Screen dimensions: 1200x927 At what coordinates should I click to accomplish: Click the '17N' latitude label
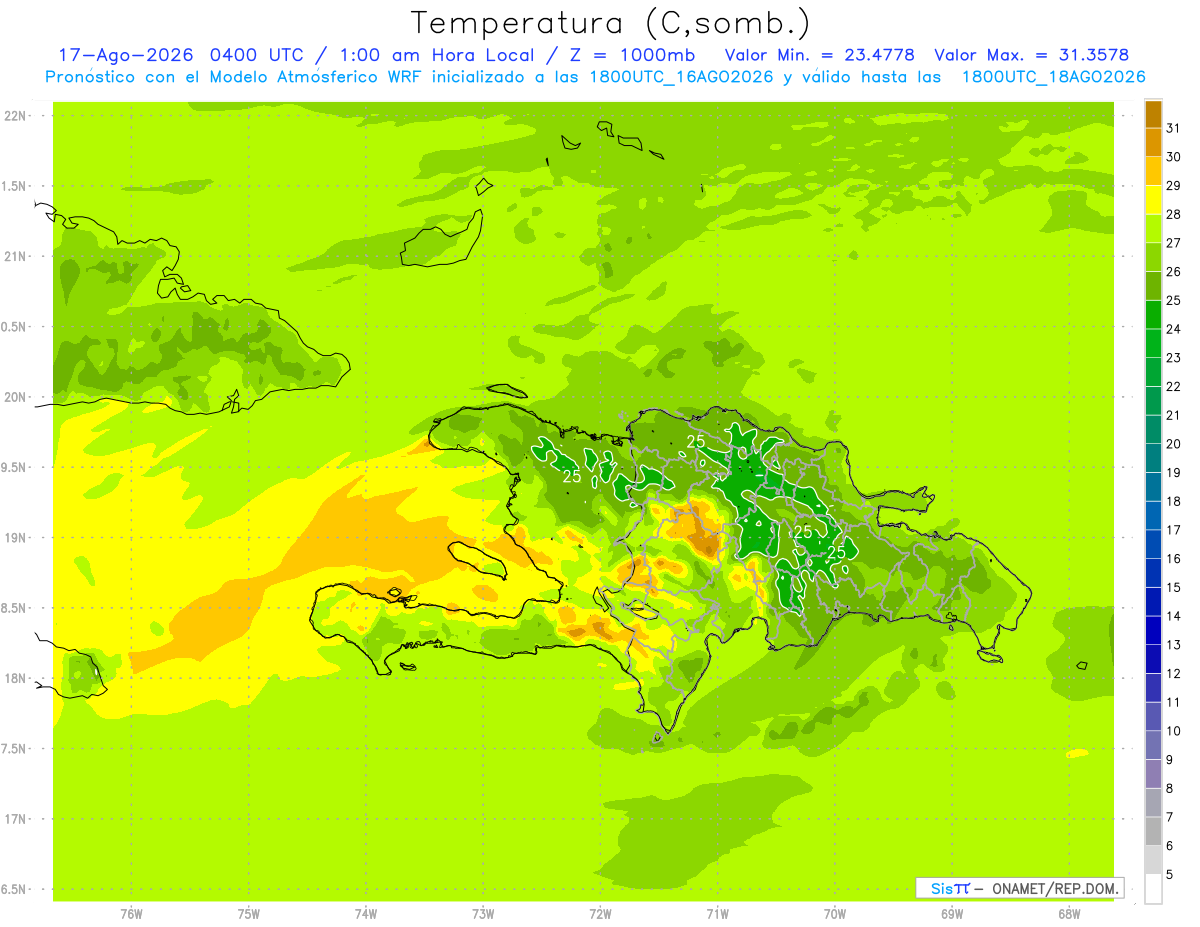tap(14, 819)
